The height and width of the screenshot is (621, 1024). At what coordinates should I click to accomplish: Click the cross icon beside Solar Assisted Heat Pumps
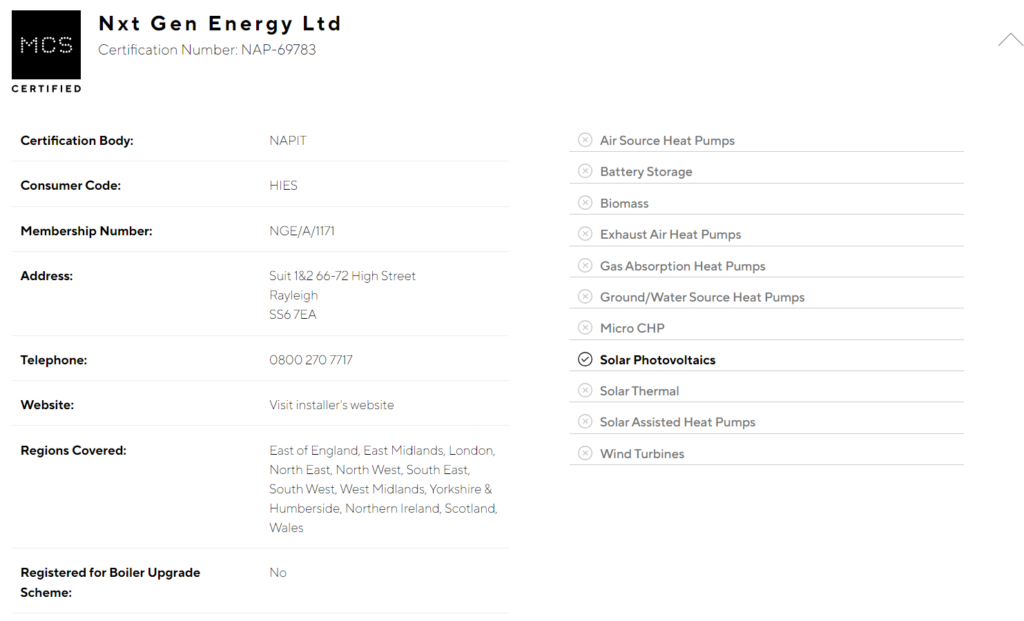(x=585, y=422)
